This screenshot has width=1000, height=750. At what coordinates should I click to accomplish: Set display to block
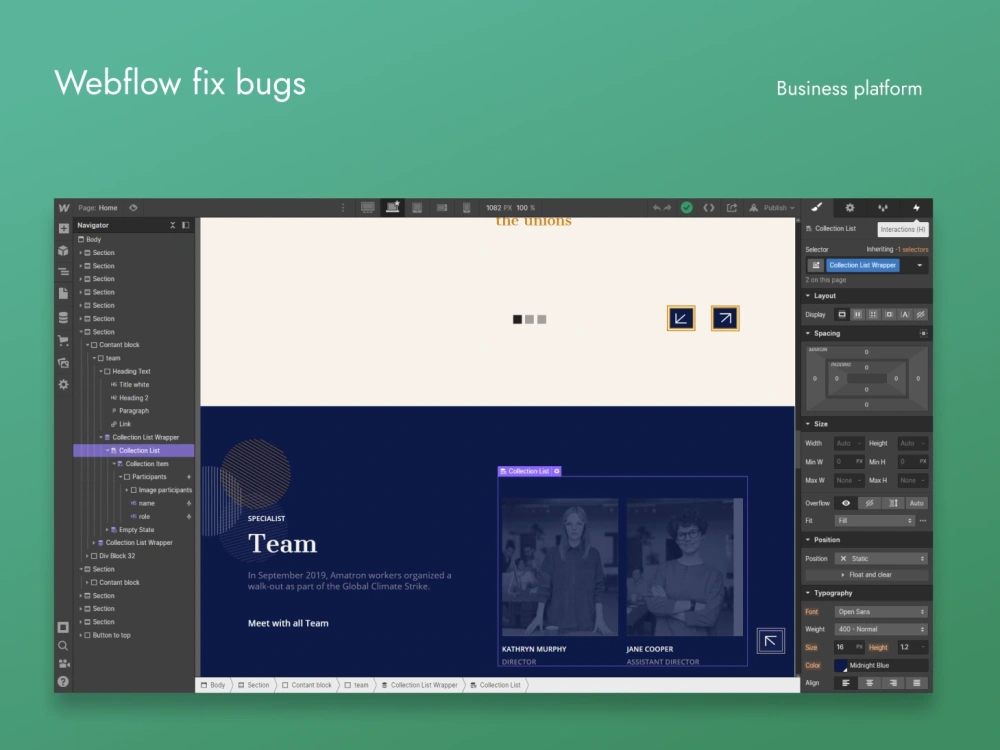[842, 314]
